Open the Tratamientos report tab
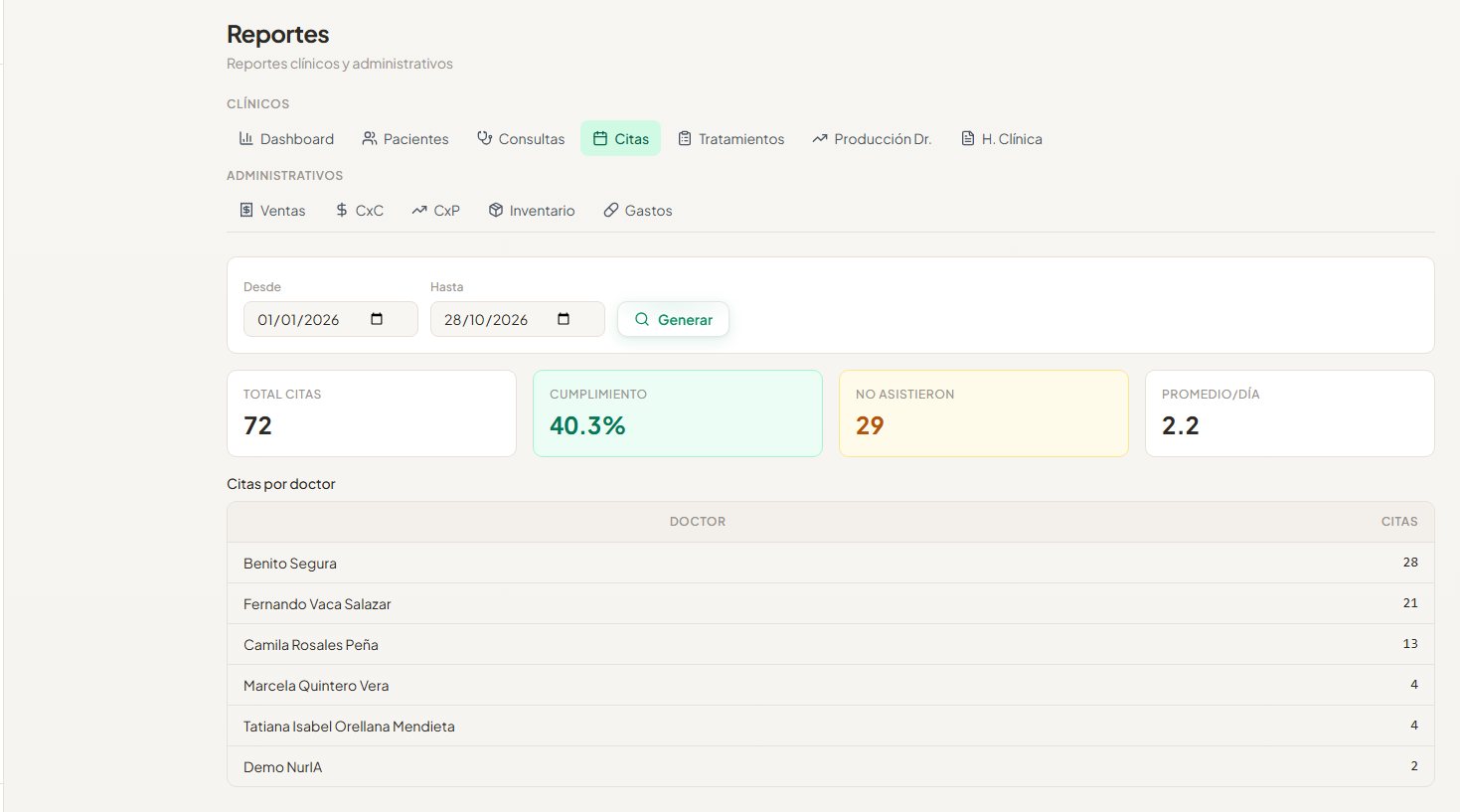The image size is (1460, 812). [x=731, y=139]
